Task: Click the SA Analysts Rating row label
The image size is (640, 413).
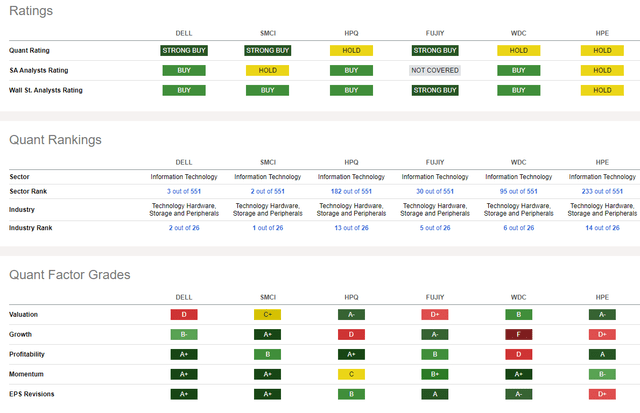Action: point(39,71)
